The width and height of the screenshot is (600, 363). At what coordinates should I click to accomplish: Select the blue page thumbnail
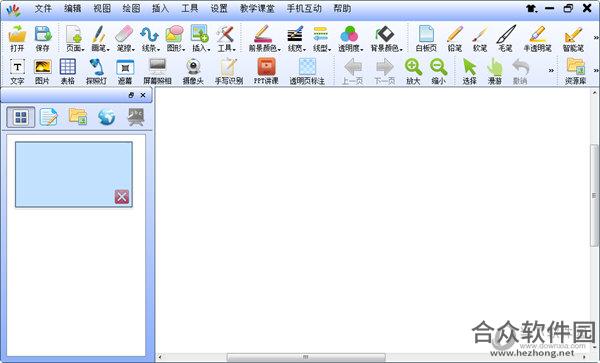tap(74, 174)
